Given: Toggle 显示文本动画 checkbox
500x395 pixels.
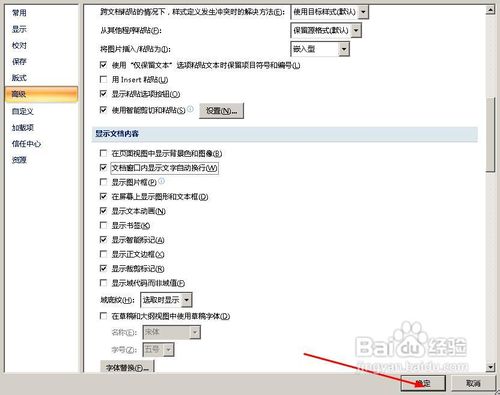Looking at the screenshot, I should [103, 211].
